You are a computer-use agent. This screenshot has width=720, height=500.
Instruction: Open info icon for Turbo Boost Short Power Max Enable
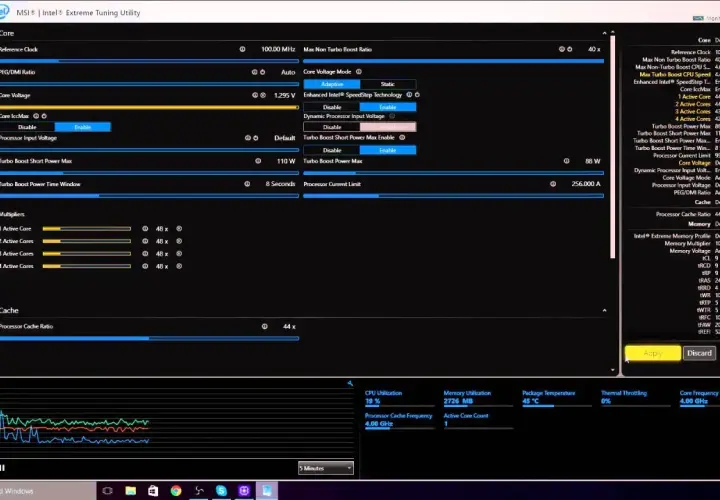pos(402,137)
